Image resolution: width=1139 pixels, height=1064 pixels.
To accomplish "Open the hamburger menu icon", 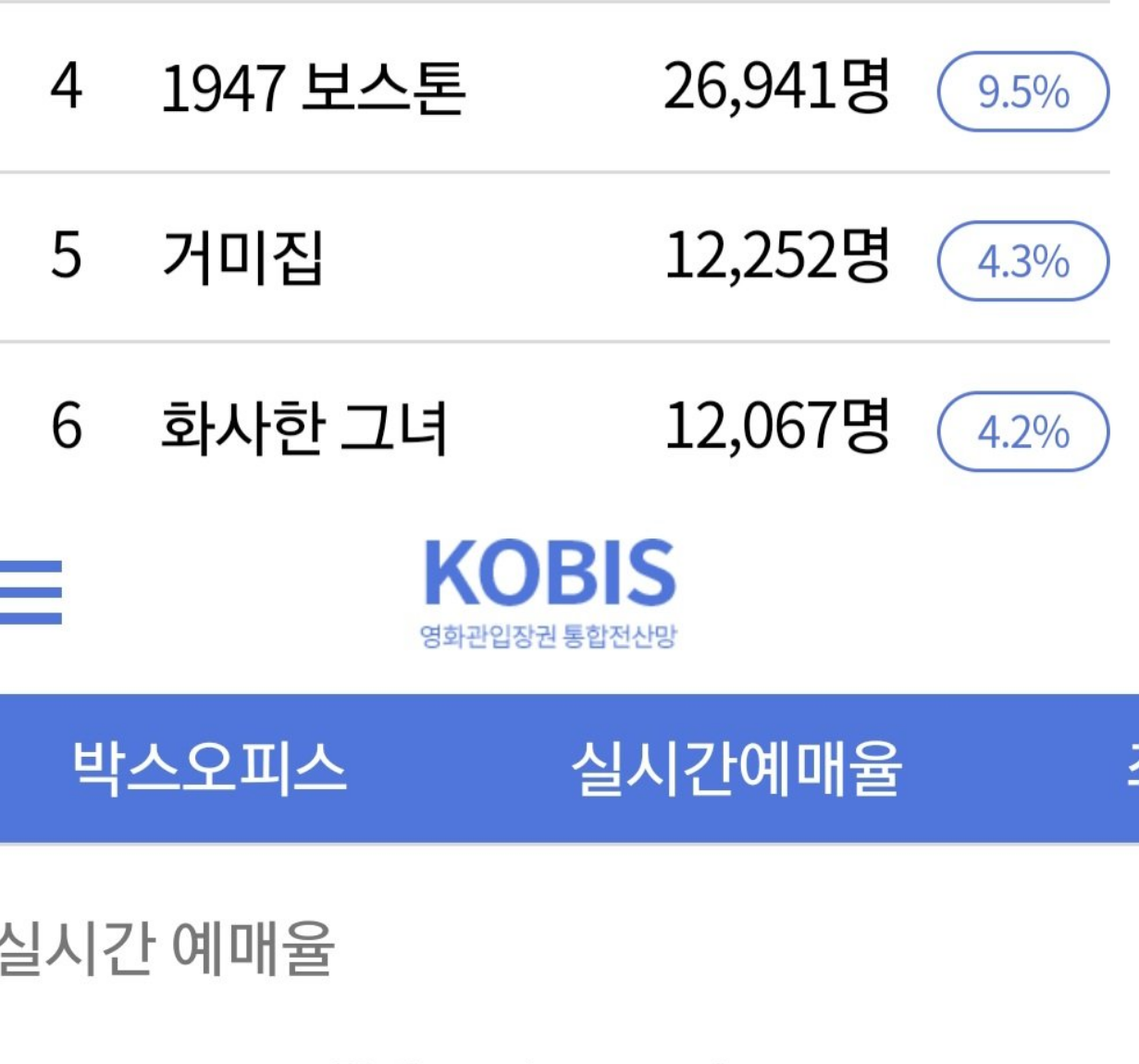I will (x=31, y=592).
